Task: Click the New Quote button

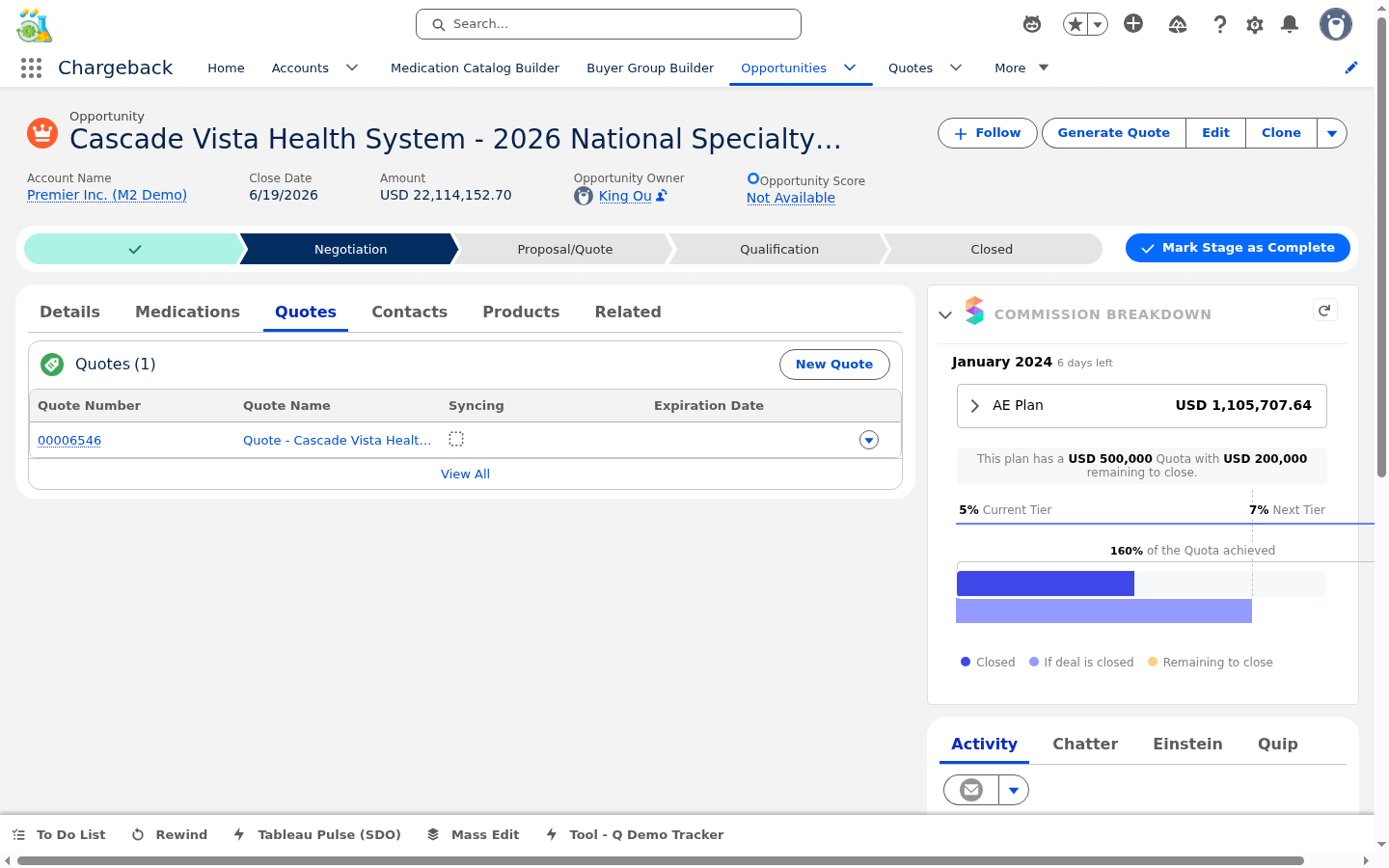Action: pos(834,365)
